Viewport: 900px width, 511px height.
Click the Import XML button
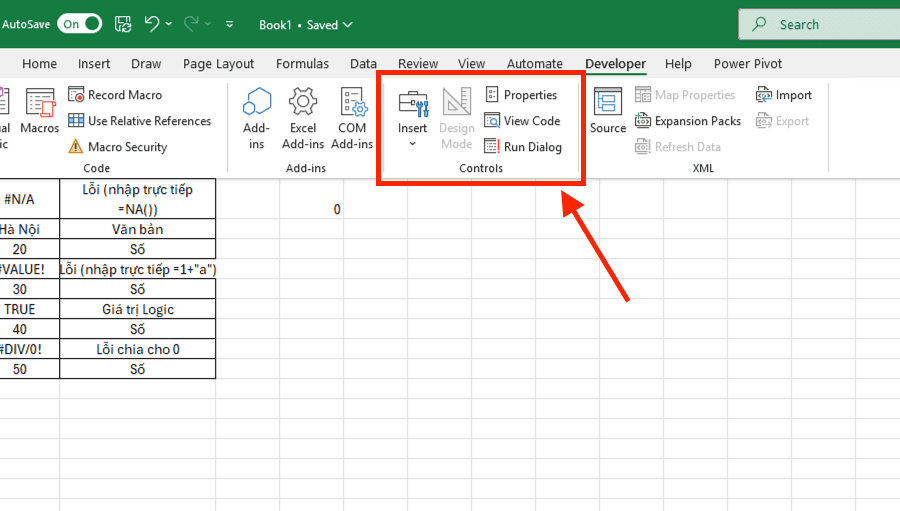click(x=784, y=95)
